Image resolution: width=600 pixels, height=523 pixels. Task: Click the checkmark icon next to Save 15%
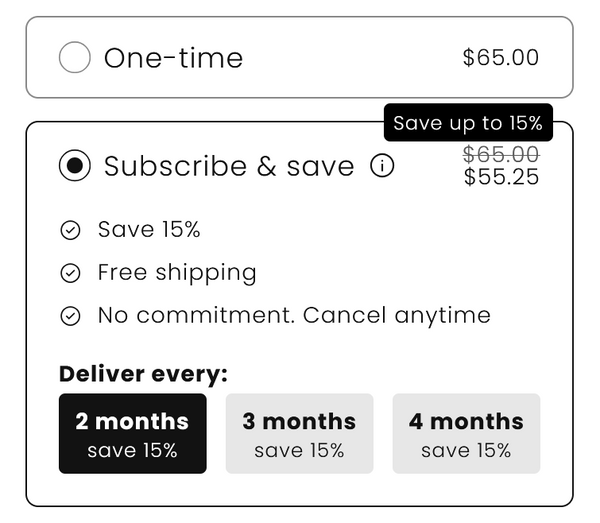pyautogui.click(x=70, y=231)
